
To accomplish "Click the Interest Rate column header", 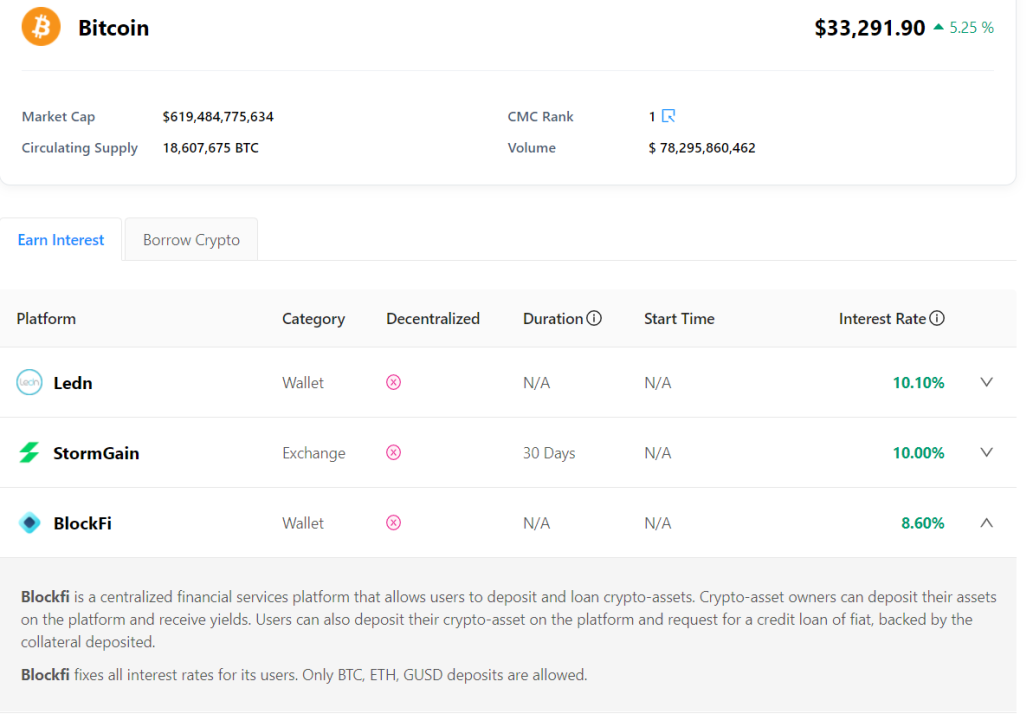I will 882,319.
